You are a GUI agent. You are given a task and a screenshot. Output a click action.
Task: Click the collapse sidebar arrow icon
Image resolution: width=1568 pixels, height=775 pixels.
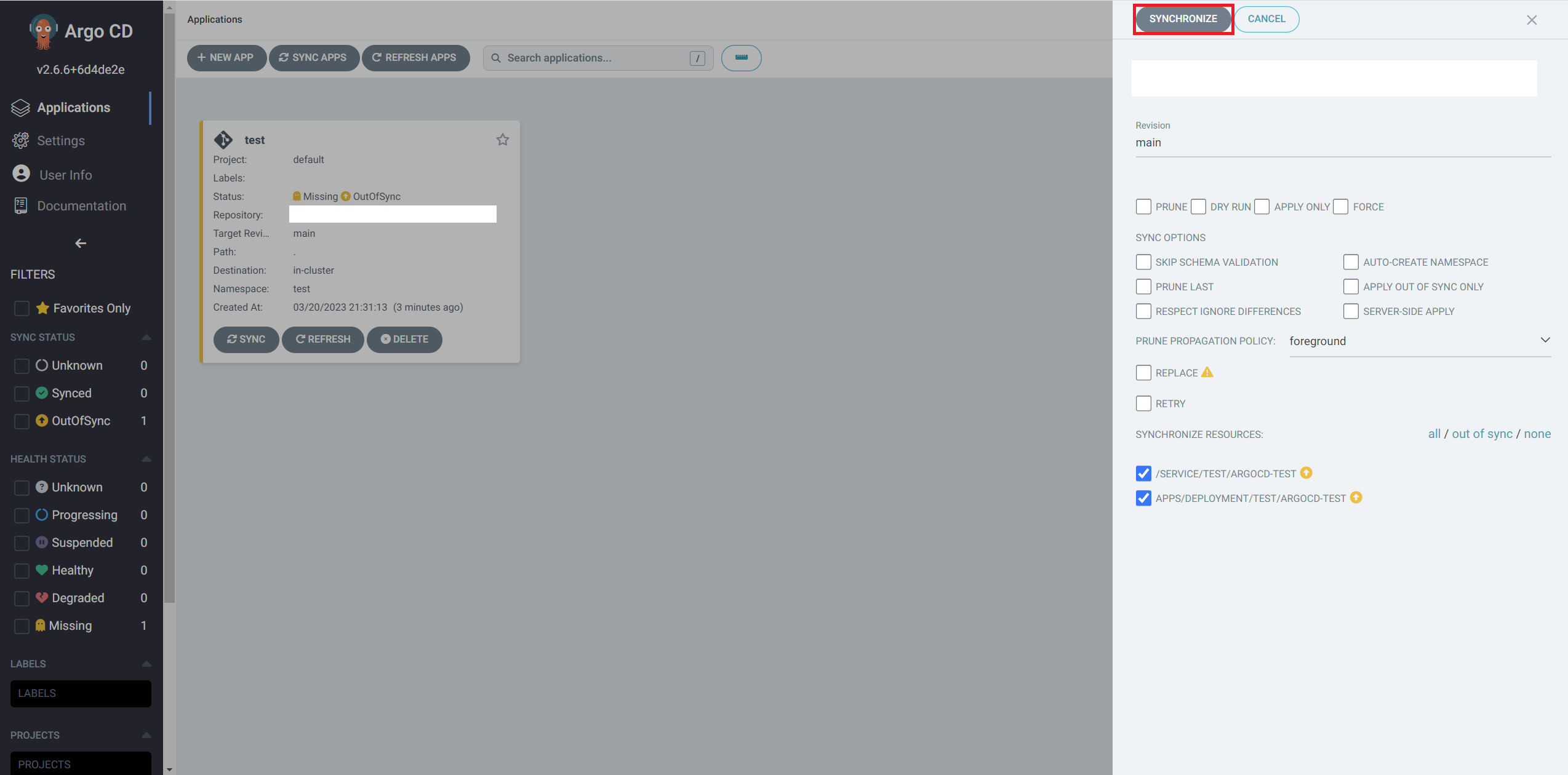point(81,244)
